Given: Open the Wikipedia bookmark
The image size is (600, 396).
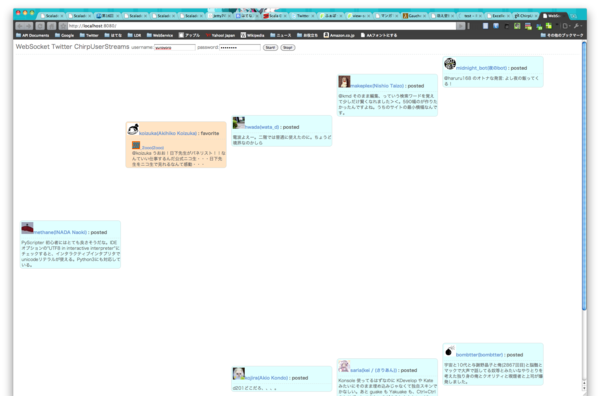Looking at the screenshot, I should tap(253, 35).
